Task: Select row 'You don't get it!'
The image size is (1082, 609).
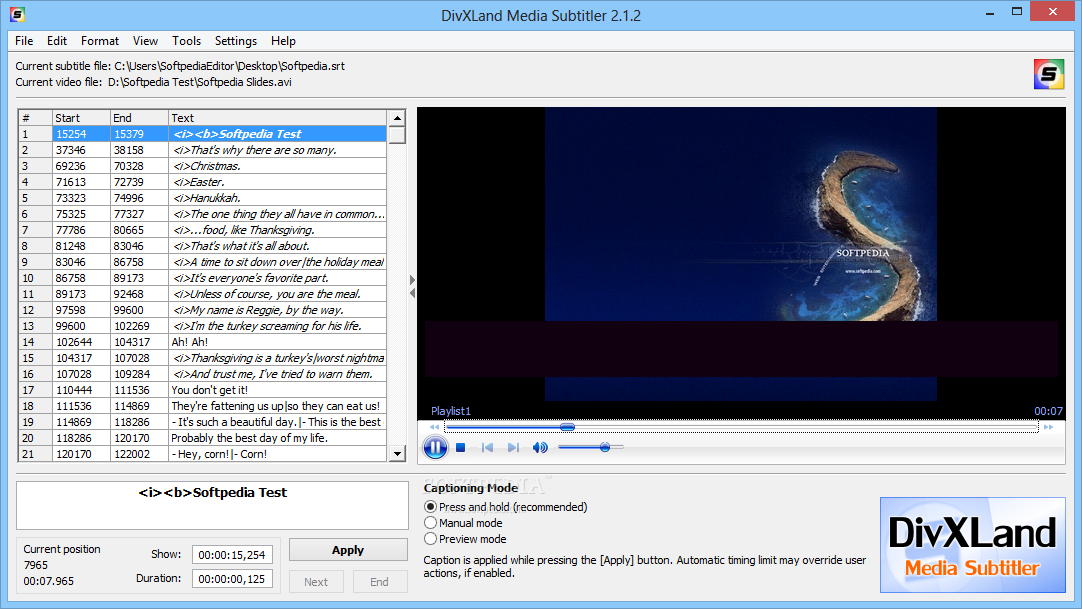Action: (x=203, y=390)
